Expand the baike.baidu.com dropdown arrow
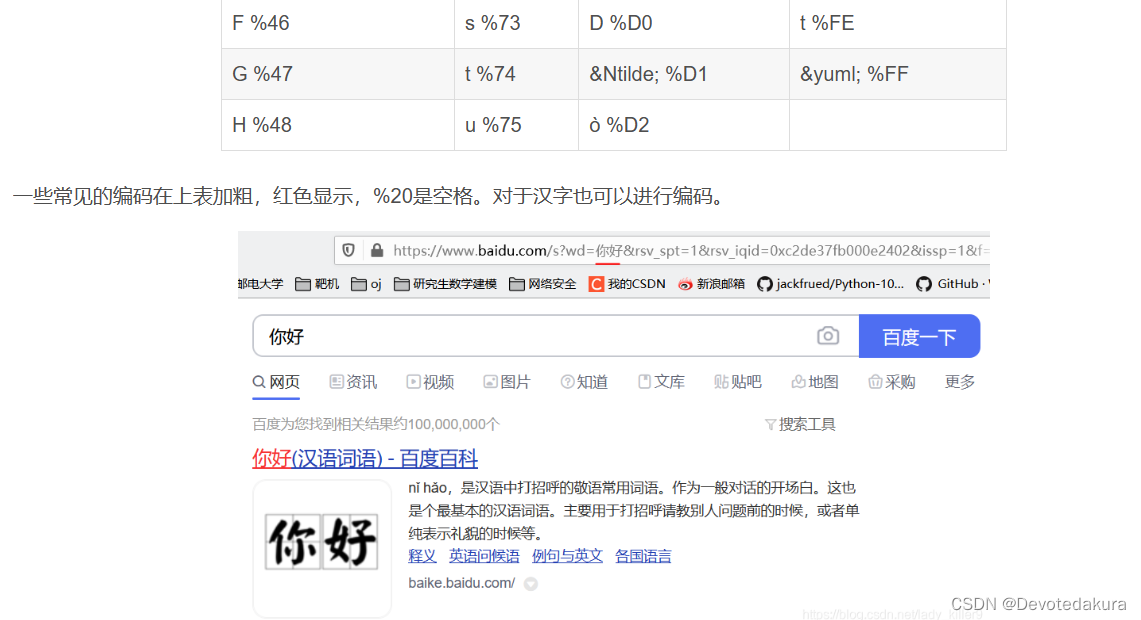The image size is (1141, 620). pos(530,583)
